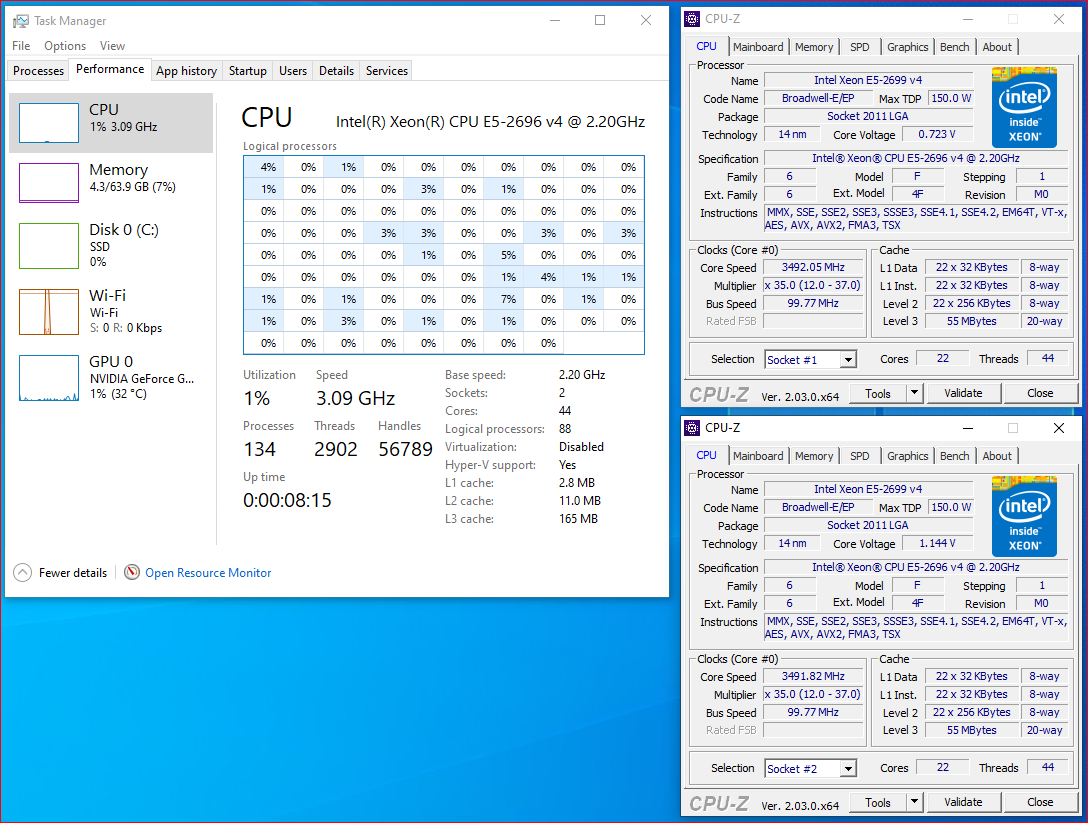Image resolution: width=1088 pixels, height=823 pixels.
Task: Click the CPU-Z icon in the bottom window title bar
Action: point(691,427)
